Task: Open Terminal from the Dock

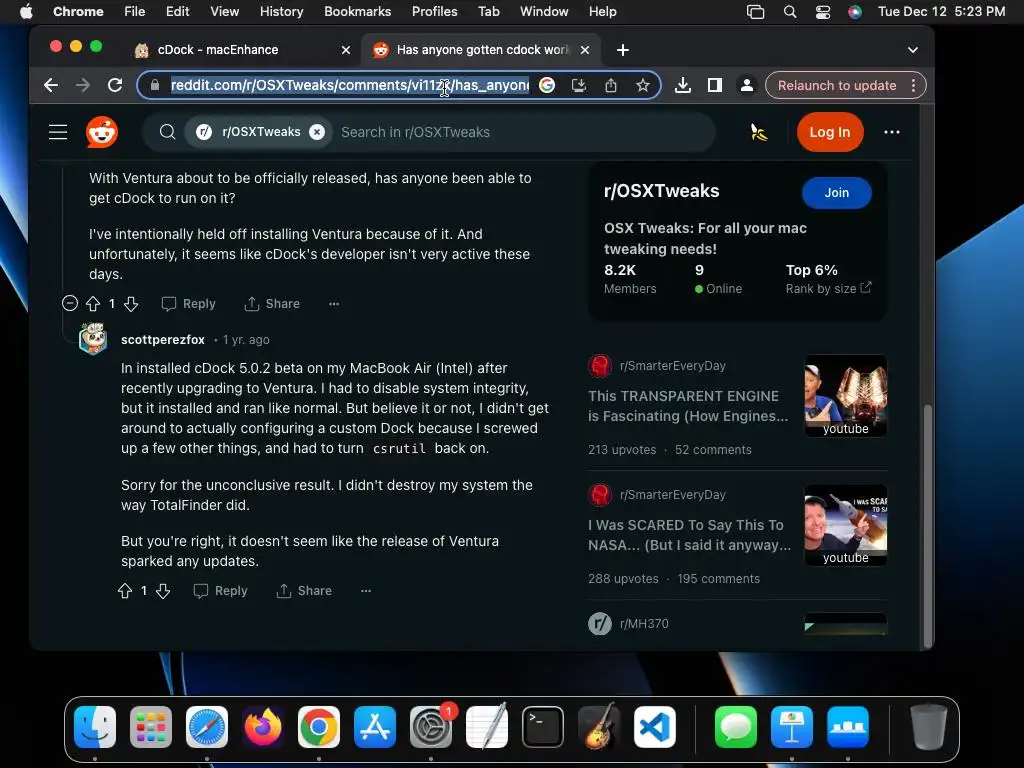Action: coord(543,727)
